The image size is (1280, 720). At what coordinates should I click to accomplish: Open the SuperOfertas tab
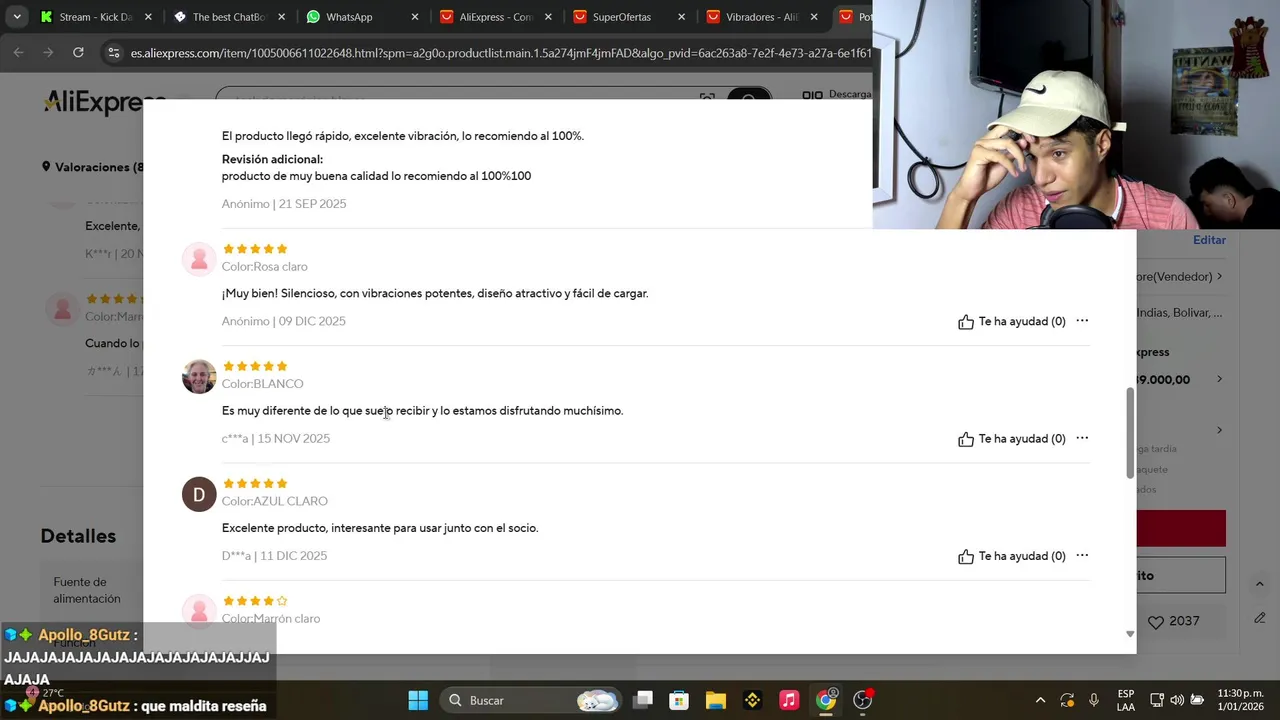[621, 17]
